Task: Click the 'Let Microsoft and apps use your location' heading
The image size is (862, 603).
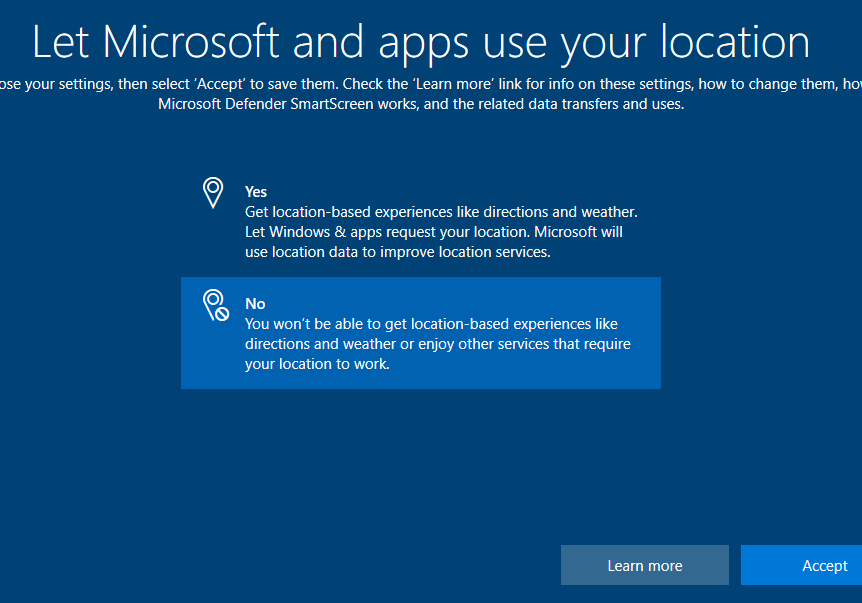Action: pyautogui.click(x=421, y=42)
